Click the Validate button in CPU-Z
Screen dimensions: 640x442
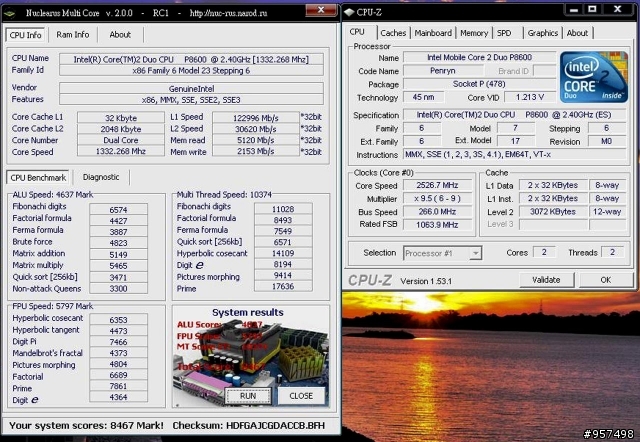546,280
